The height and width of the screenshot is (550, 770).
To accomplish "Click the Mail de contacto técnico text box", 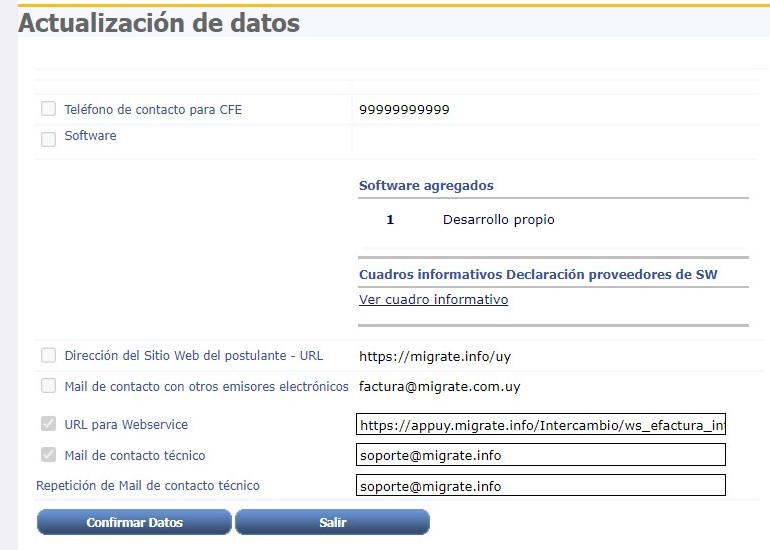I will click(x=540, y=455).
